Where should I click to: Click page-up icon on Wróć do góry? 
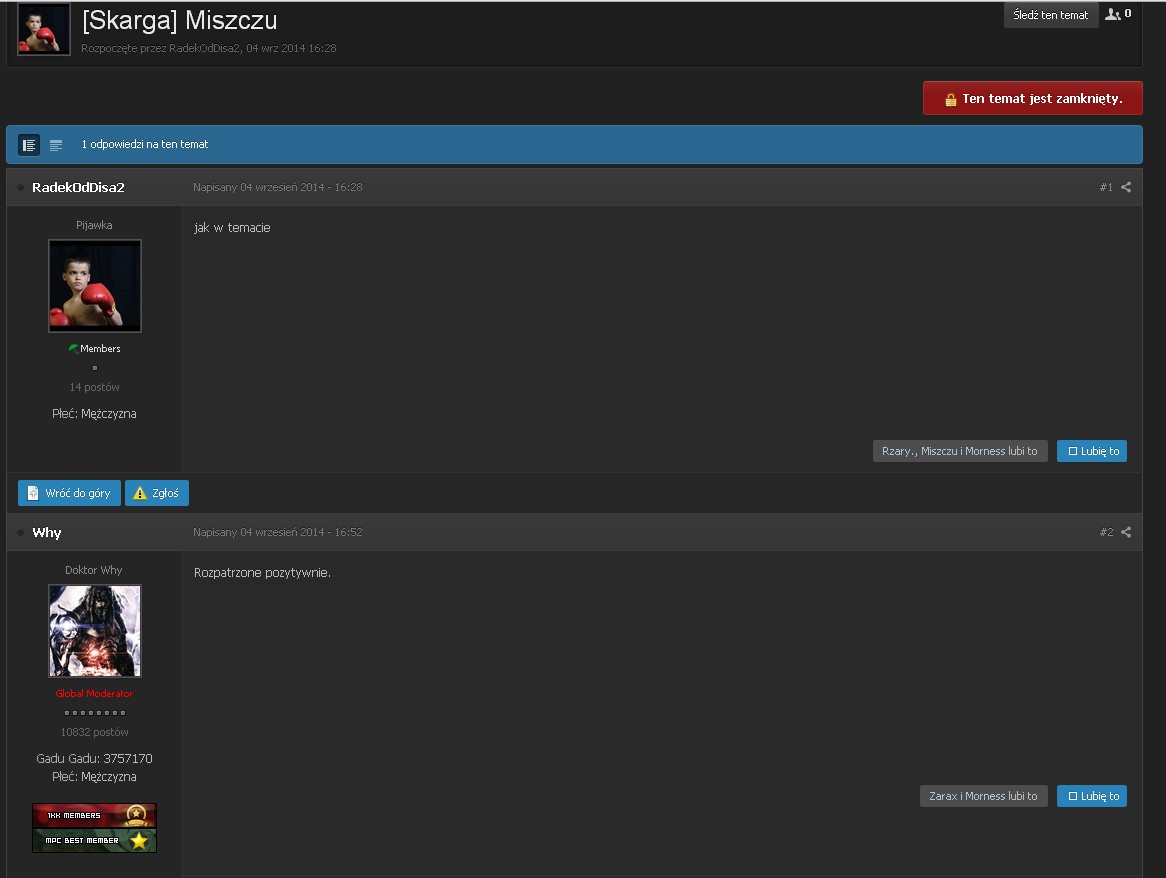click(x=33, y=493)
